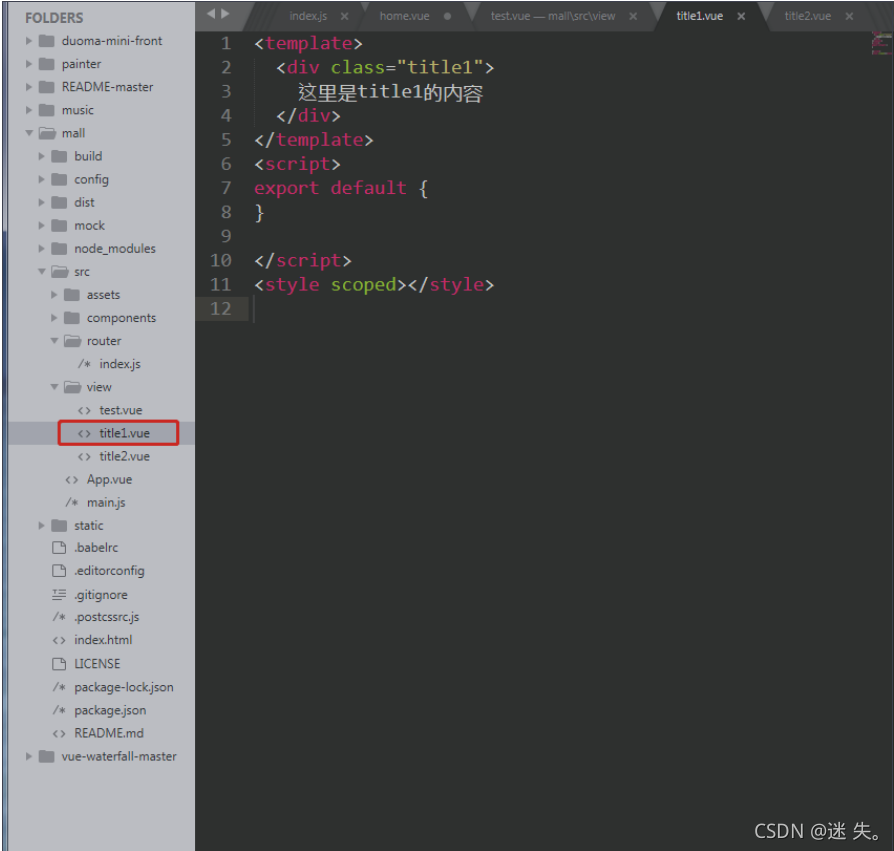Screen dimensions: 894x851
Task: Collapse the router folder arrow
Action: tap(54, 341)
